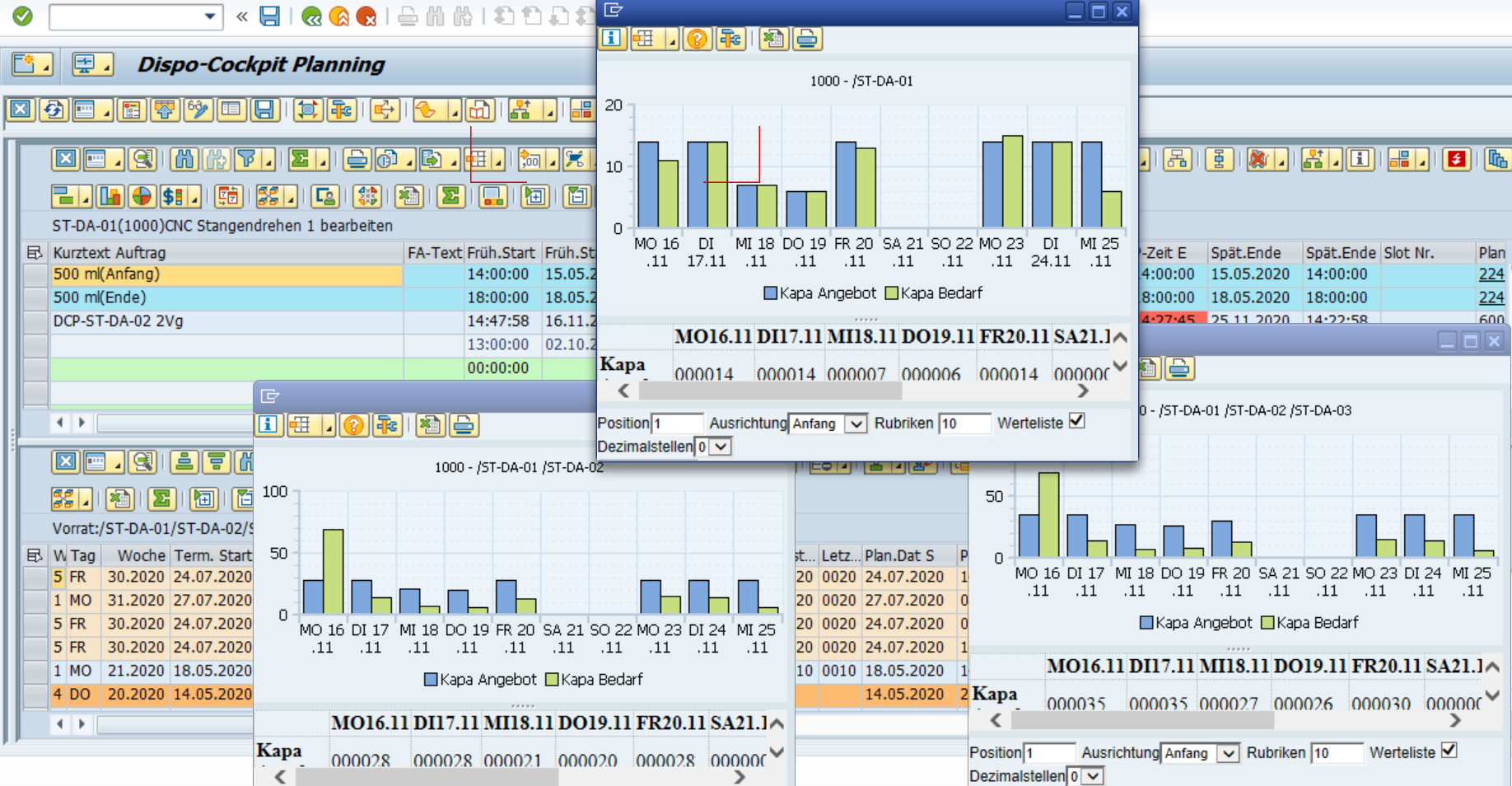Open the transaction command field dropdown arrow
The width and height of the screenshot is (1512, 786).
point(210,16)
